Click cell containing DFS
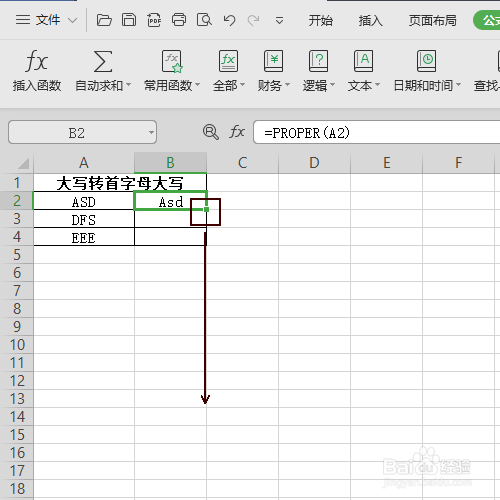This screenshot has height=500, width=500. tap(84, 219)
